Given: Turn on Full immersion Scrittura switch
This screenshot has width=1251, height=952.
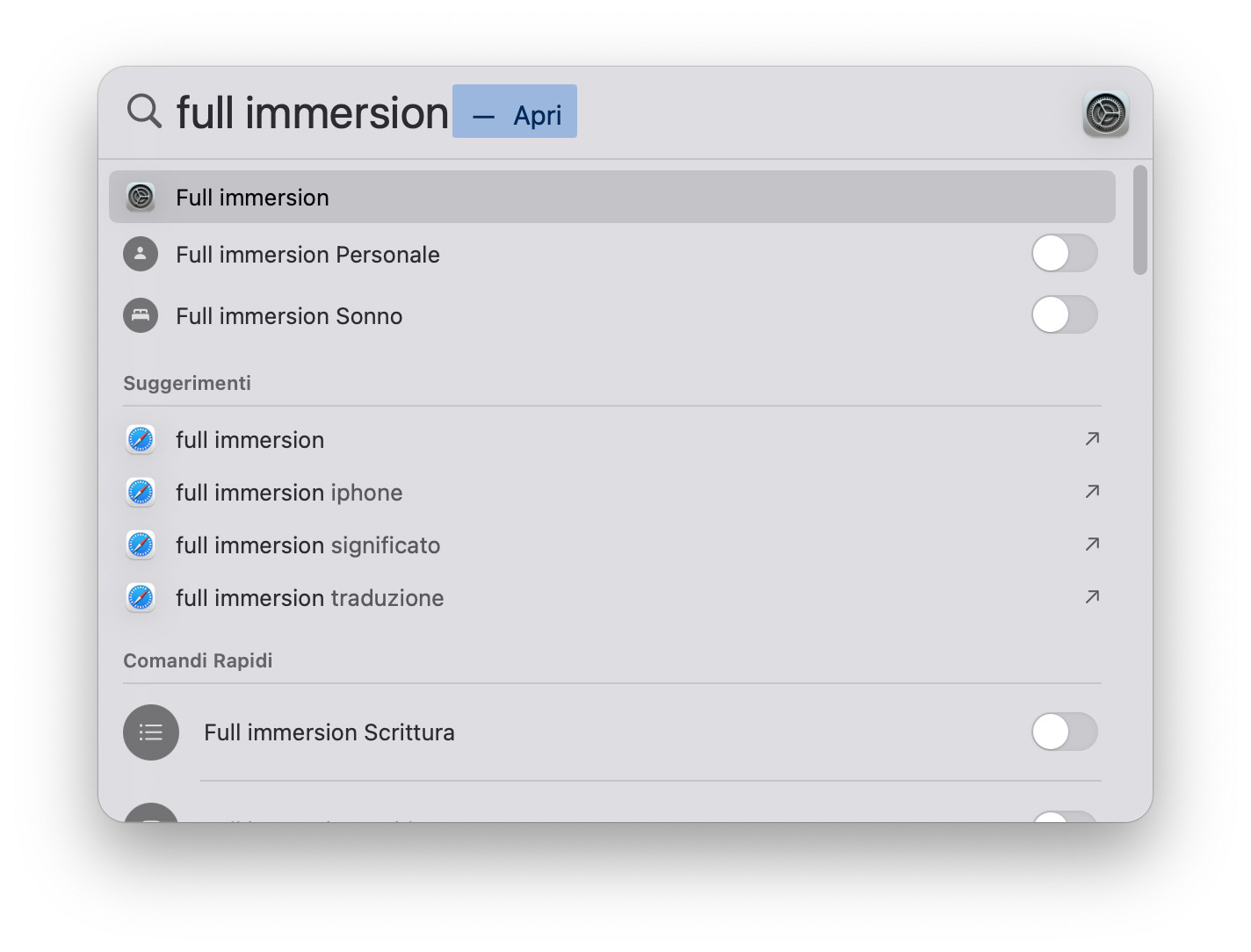Looking at the screenshot, I should [x=1064, y=732].
